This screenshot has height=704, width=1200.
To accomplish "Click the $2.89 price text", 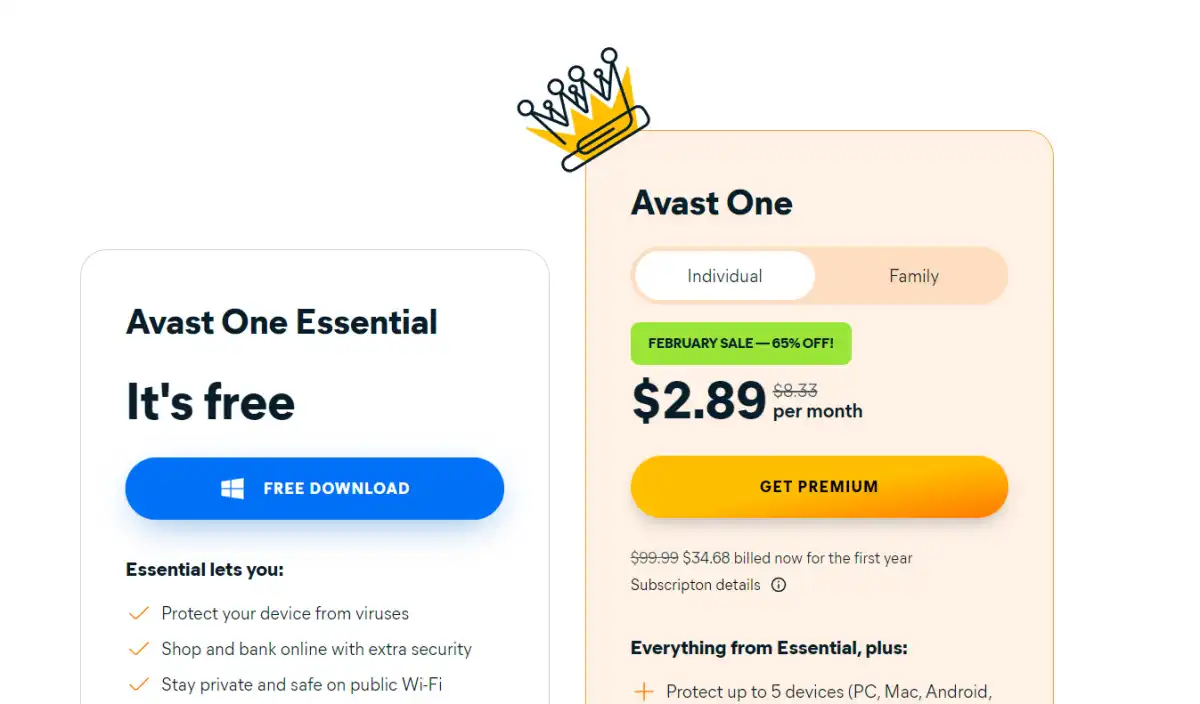I will (x=699, y=400).
